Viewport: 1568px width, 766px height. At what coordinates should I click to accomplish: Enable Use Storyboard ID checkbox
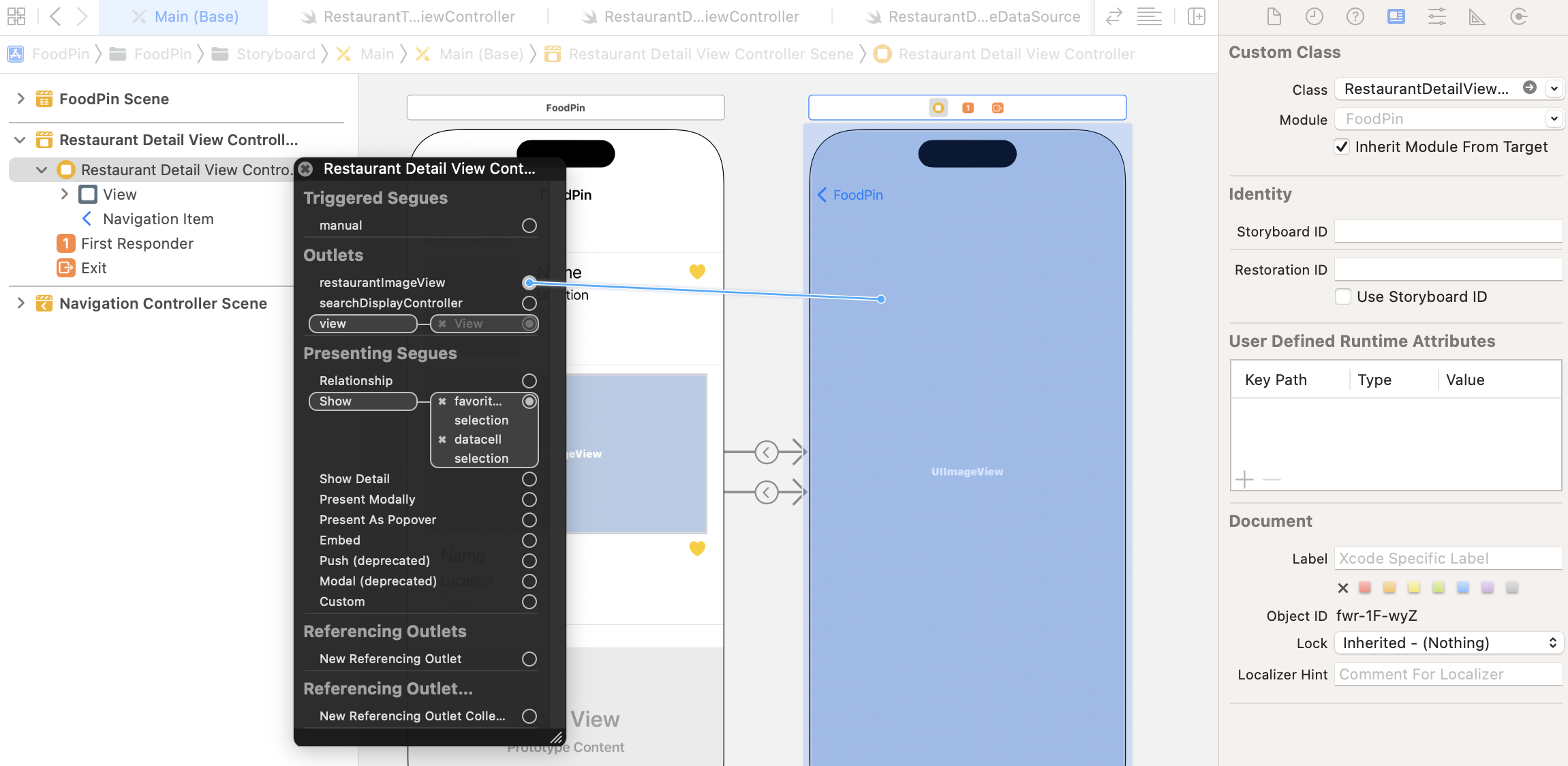(1343, 296)
